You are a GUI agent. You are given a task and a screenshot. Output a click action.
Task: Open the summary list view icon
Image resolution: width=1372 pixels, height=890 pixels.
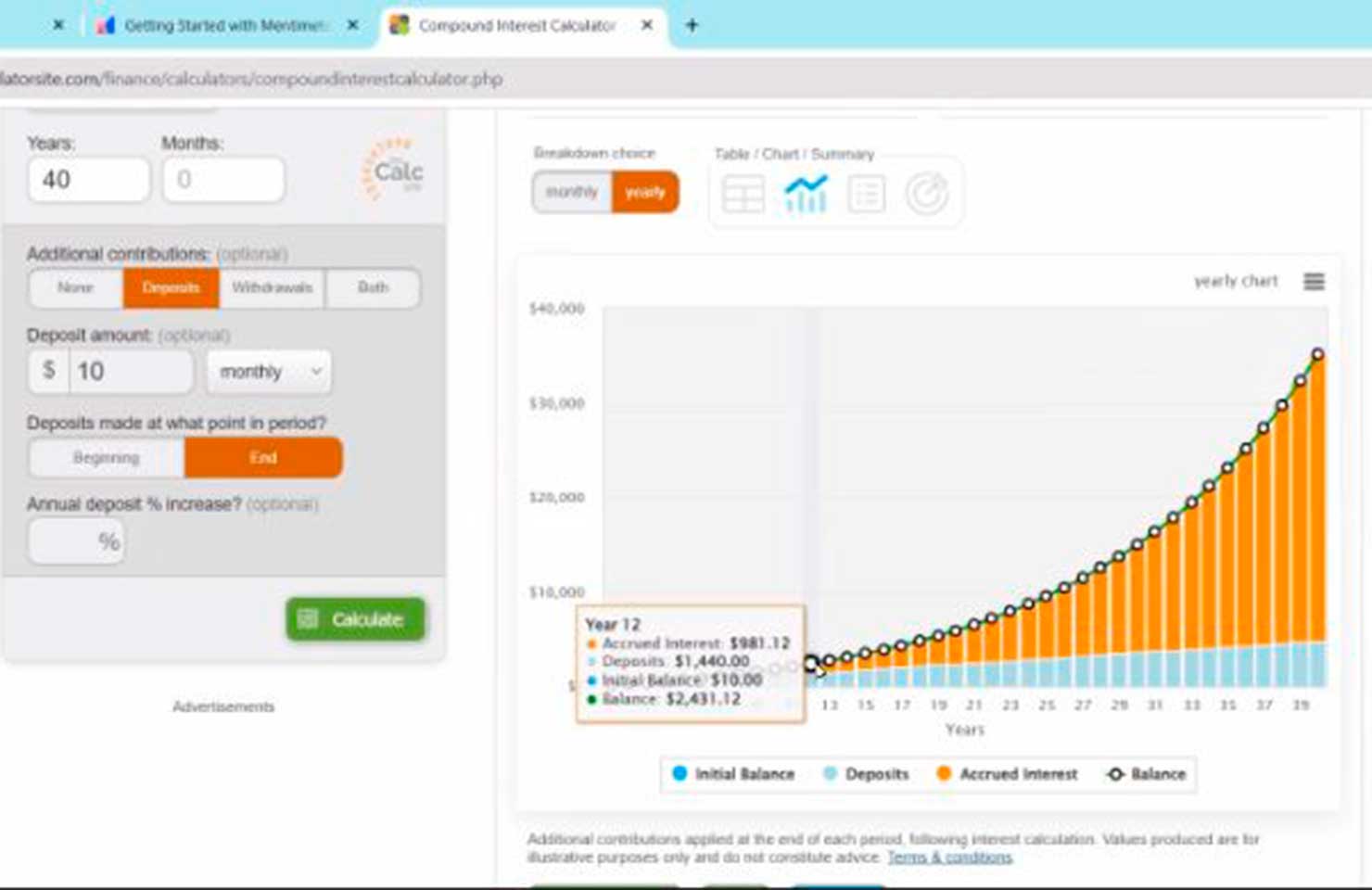[866, 194]
